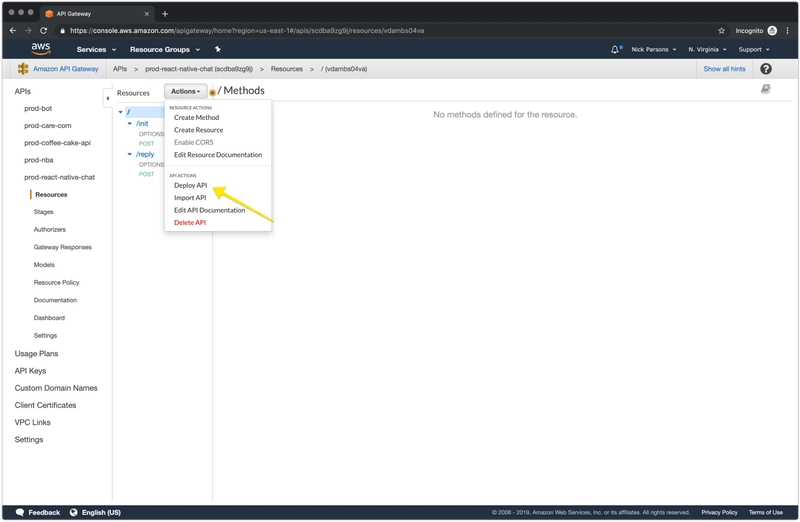Image resolution: width=800 pixels, height=522 pixels.
Task: Select Edit API Documentation
Action: [x=209, y=210]
